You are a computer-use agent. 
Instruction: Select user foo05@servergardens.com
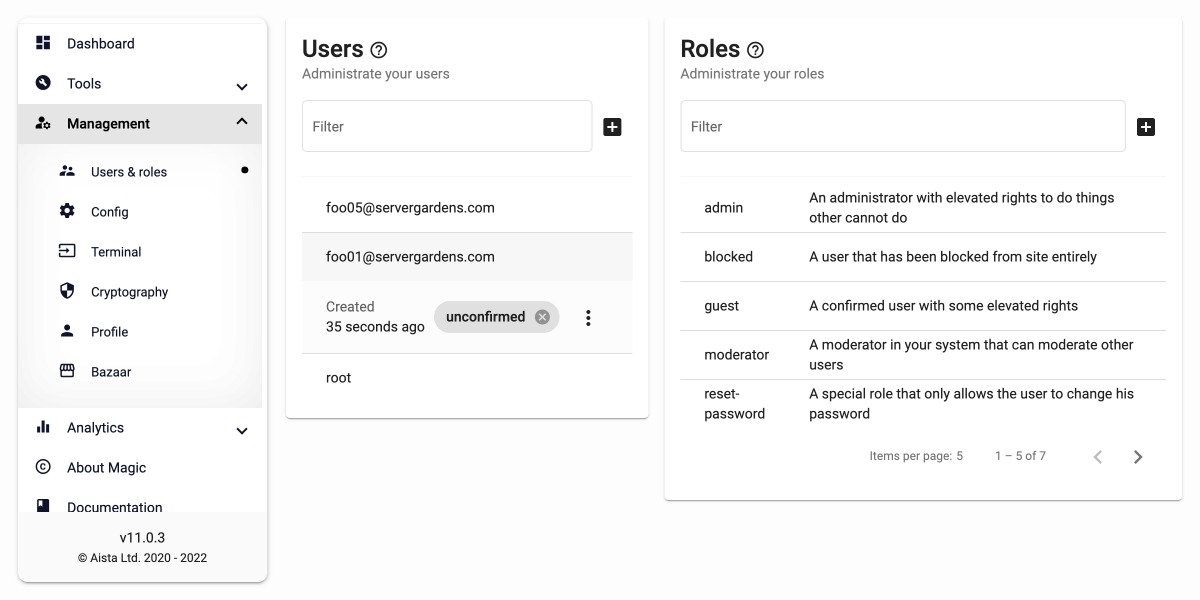[410, 208]
